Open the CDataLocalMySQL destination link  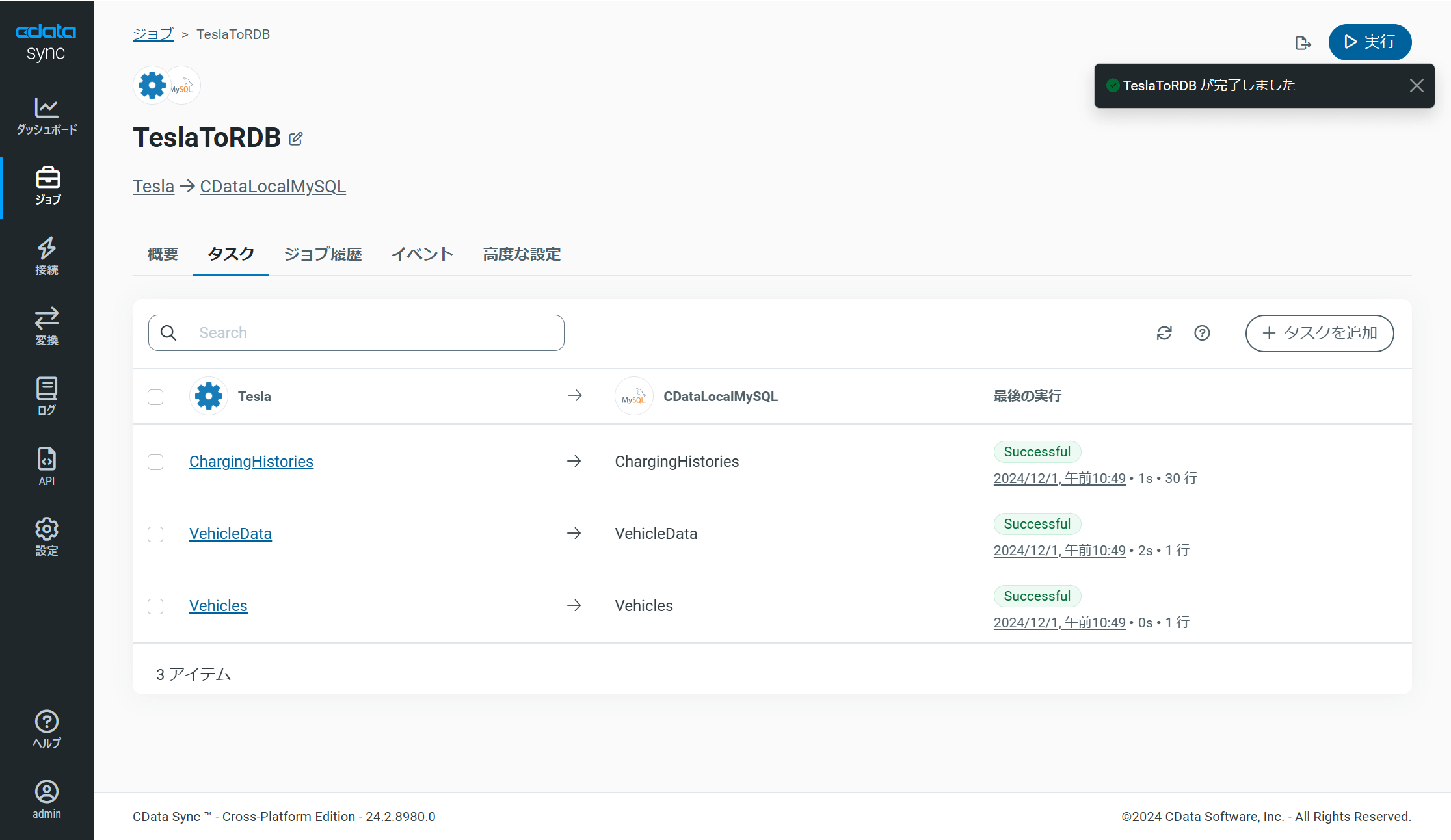[x=273, y=187]
